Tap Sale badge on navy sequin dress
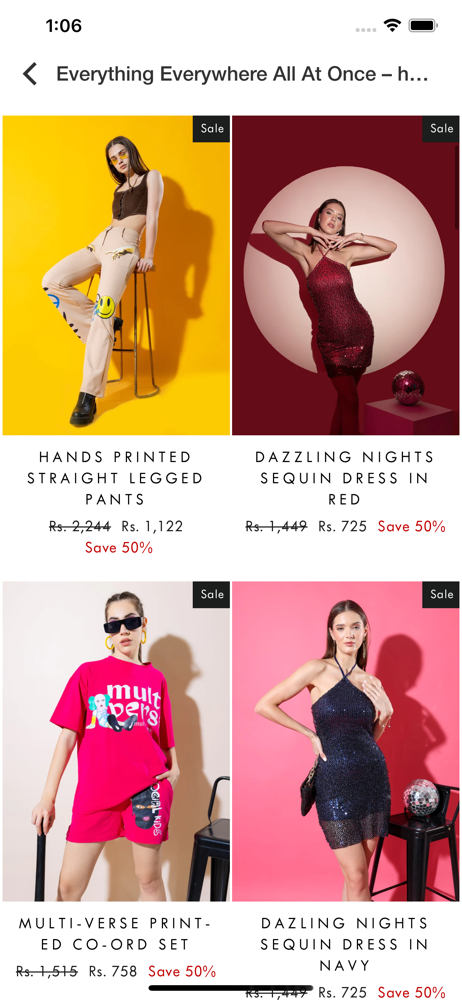 441,594
